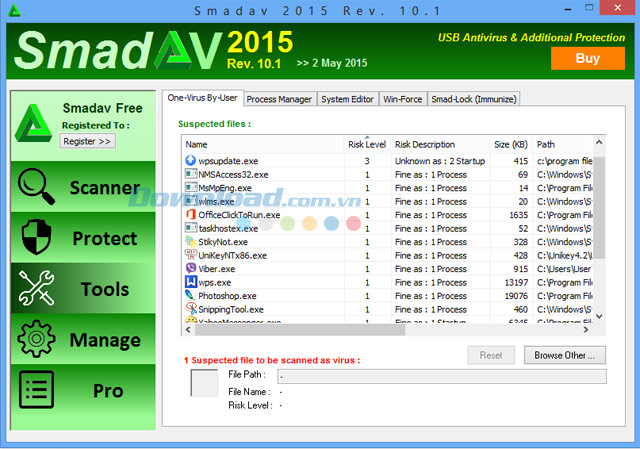Click the Scanner magnifying glass icon
The width and height of the screenshot is (640, 449).
(36, 187)
